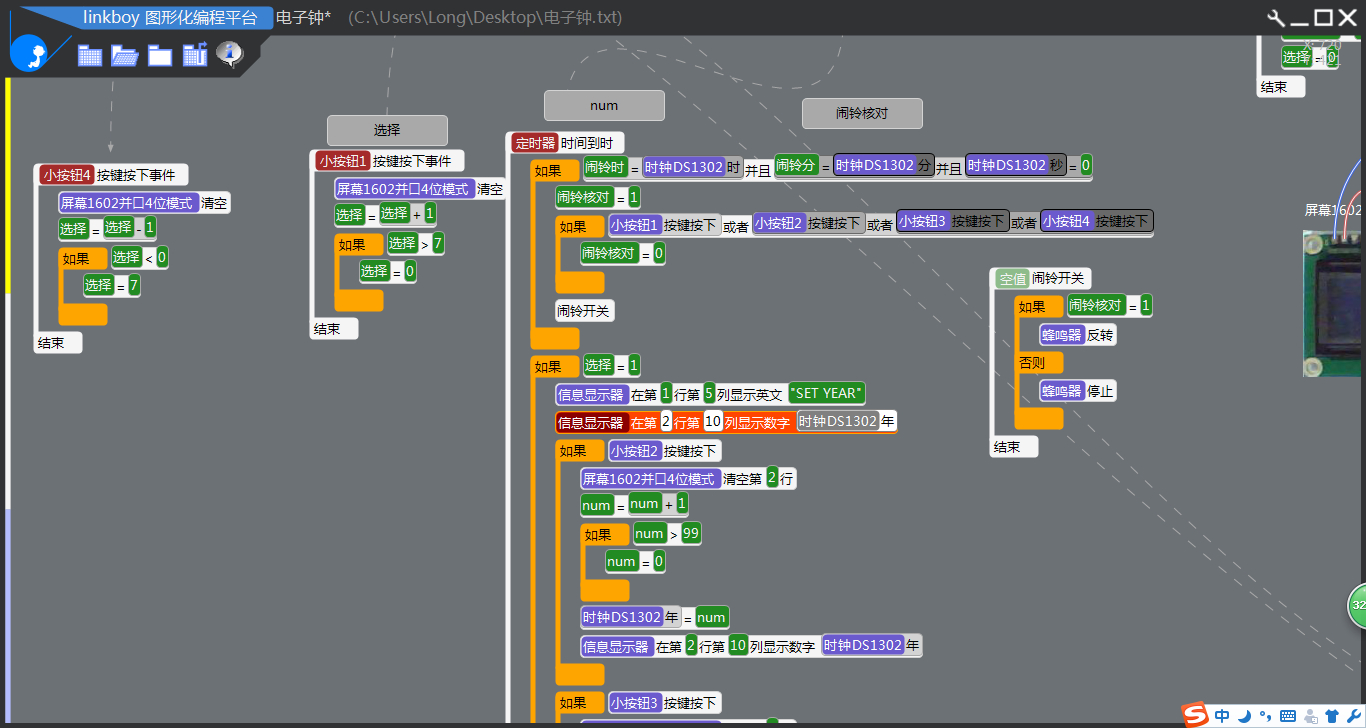Click the 时钟DS1302 年 = num assignment
Image resolution: width=1366 pixels, height=728 pixels.
coord(655,617)
